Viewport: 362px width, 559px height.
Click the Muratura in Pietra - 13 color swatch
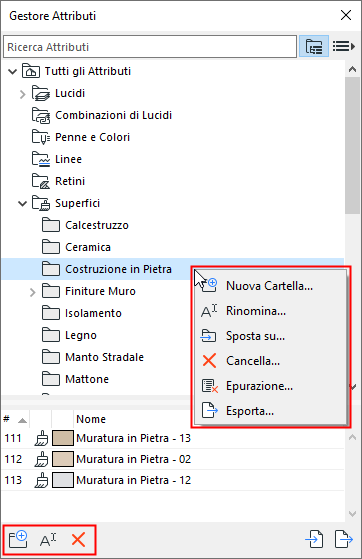pyautogui.click(x=63, y=438)
